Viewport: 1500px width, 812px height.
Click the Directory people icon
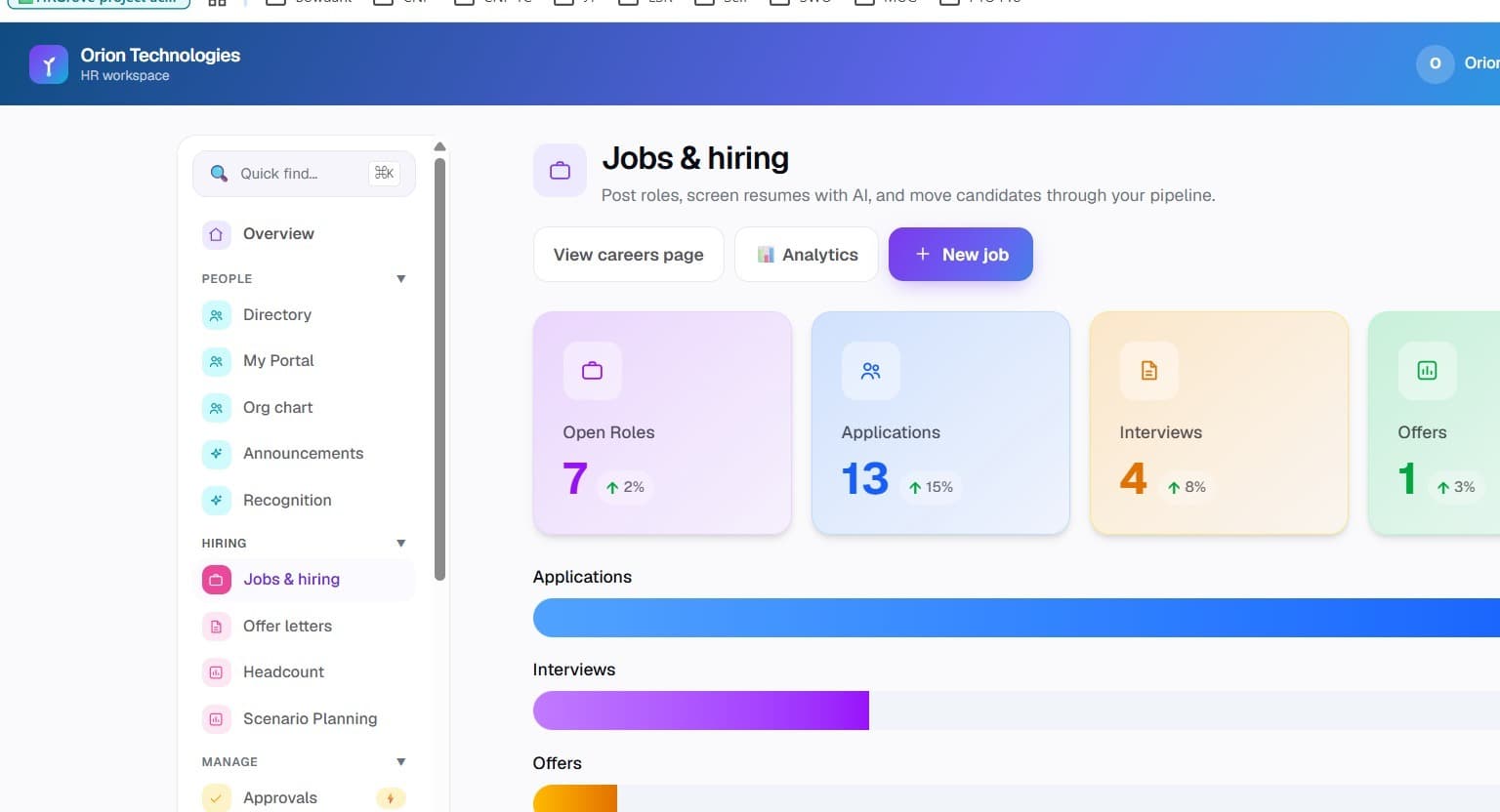pyautogui.click(x=216, y=315)
